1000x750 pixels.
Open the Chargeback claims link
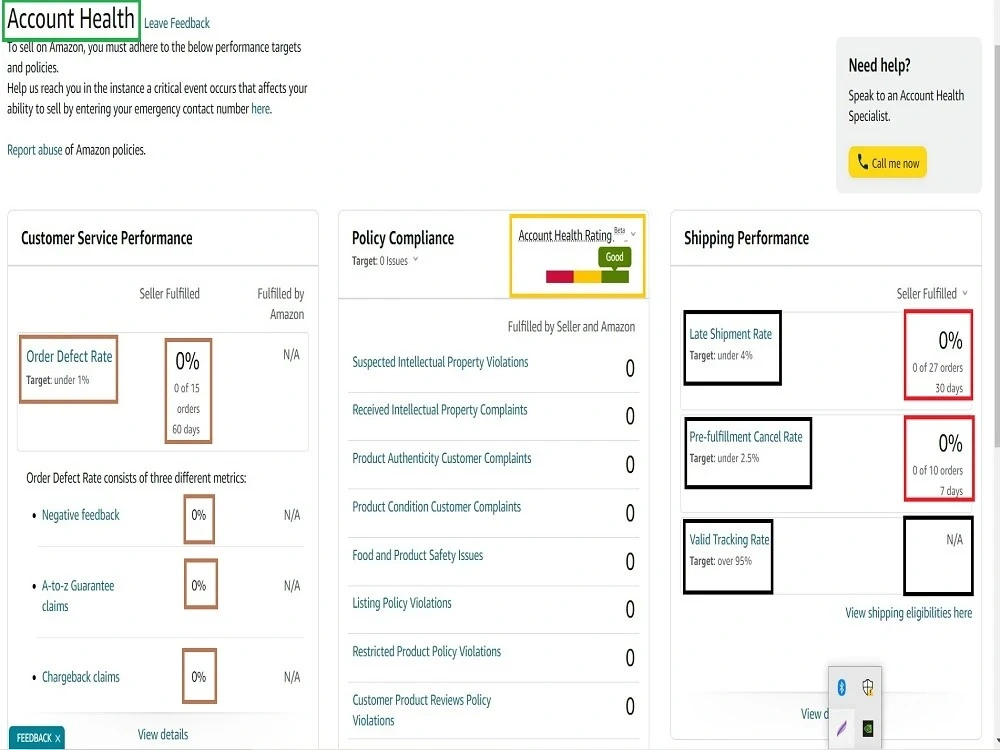[80, 677]
